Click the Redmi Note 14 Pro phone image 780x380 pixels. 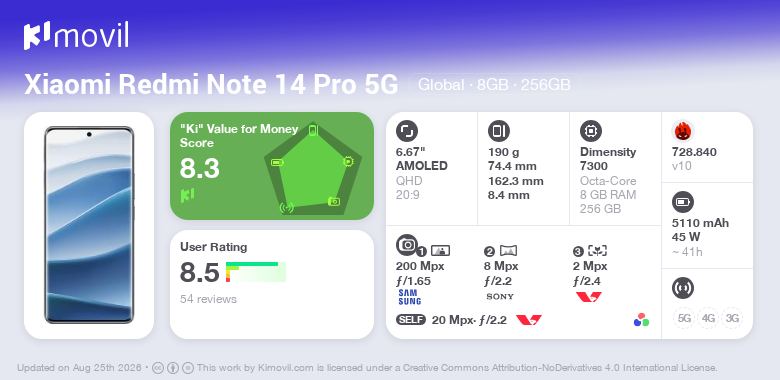(89, 225)
